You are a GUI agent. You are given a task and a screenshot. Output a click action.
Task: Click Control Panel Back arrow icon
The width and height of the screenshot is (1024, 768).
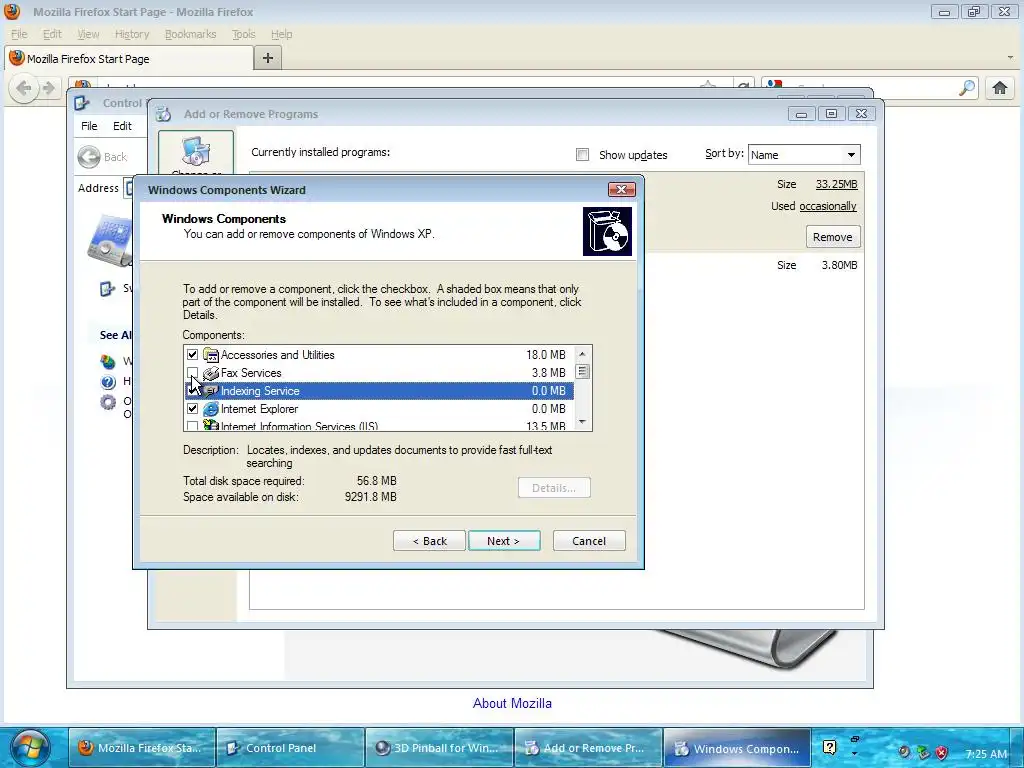coord(89,157)
